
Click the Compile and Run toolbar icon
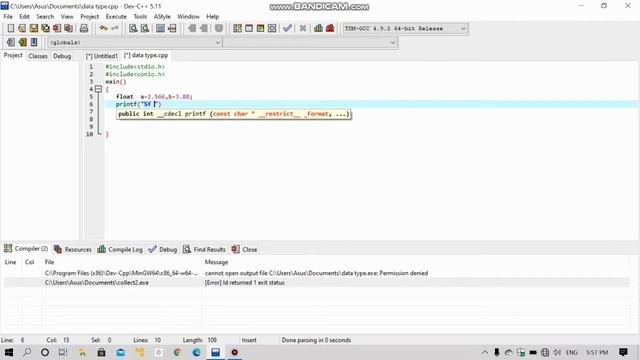pos(260,28)
